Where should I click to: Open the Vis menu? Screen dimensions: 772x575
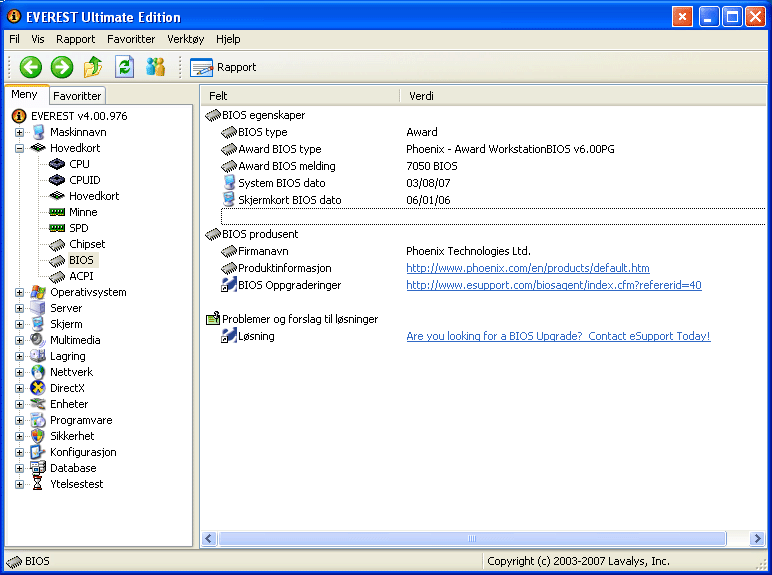pos(37,39)
